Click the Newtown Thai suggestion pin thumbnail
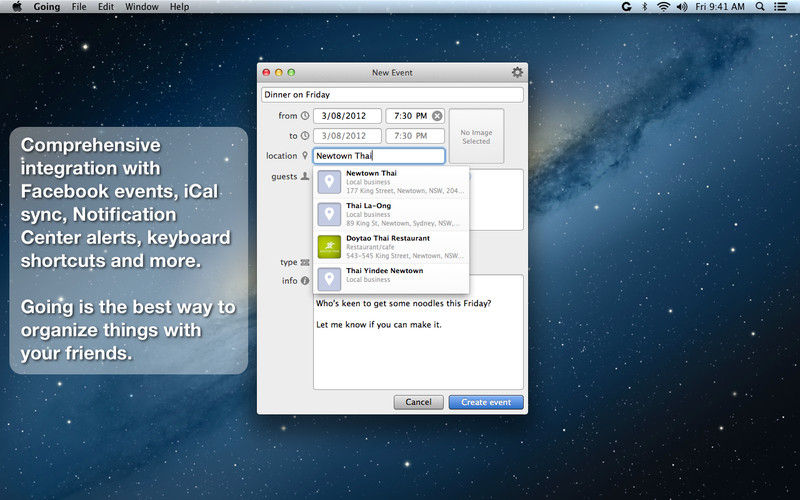The image size is (800, 500). coord(329,182)
